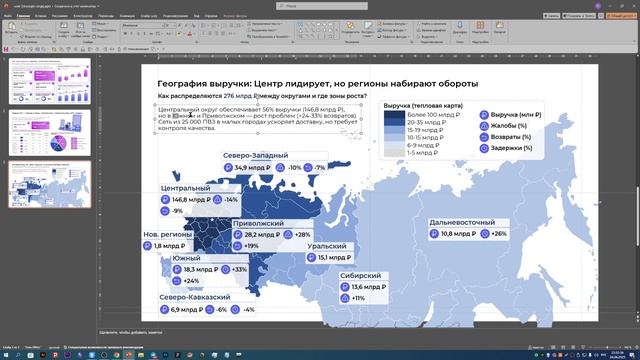This screenshot has height=360, width=640.
Task: Switch to the Insert (Вставка) tab
Action: (x=40, y=16)
